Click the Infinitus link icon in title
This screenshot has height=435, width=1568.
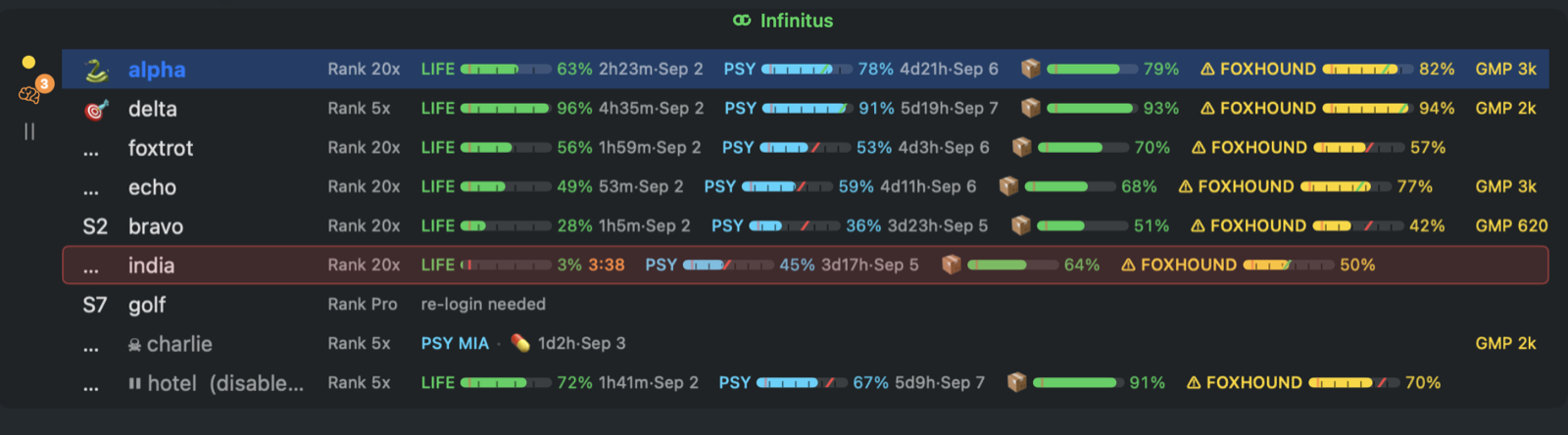click(742, 21)
